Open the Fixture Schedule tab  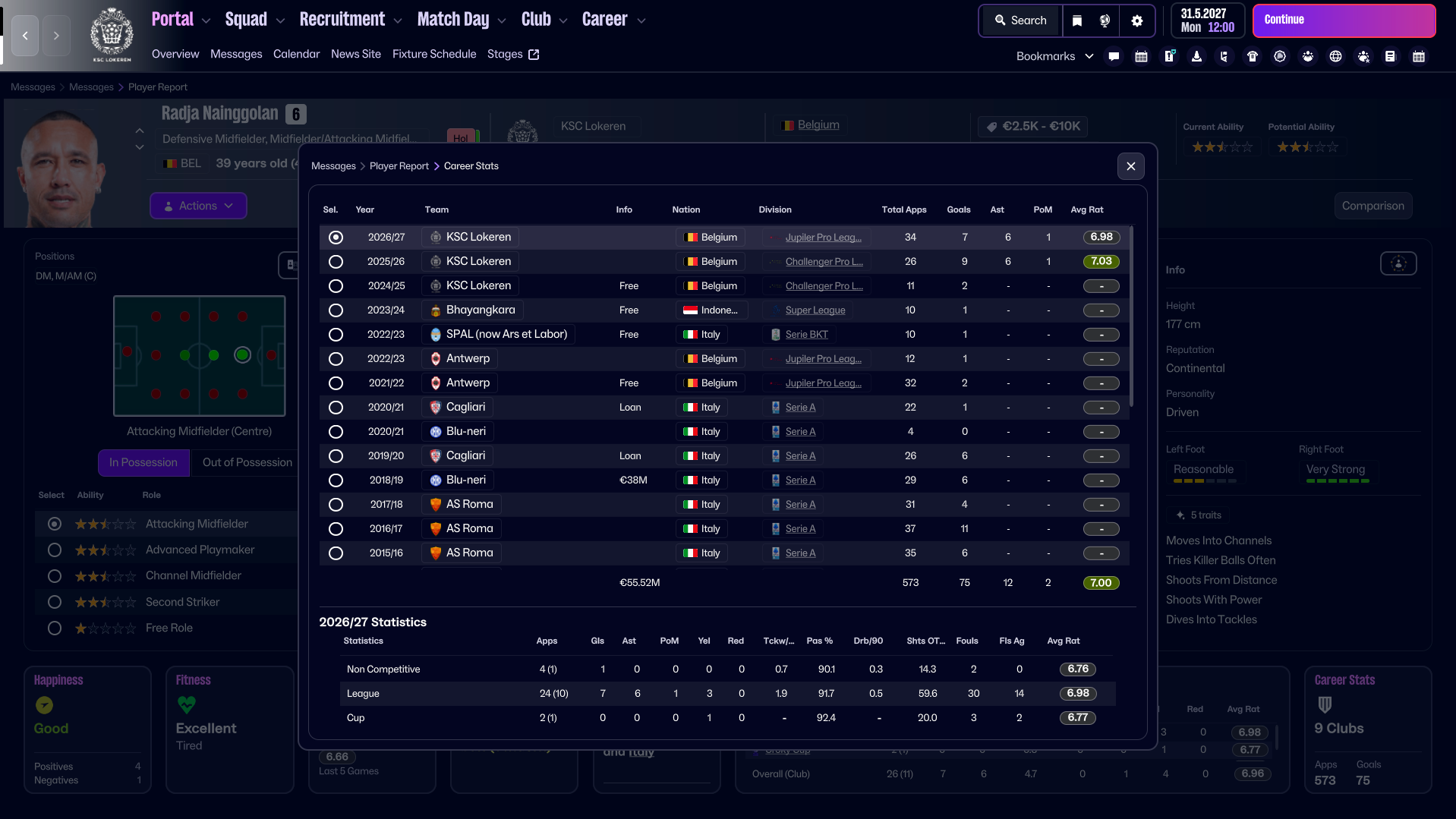pyautogui.click(x=434, y=54)
